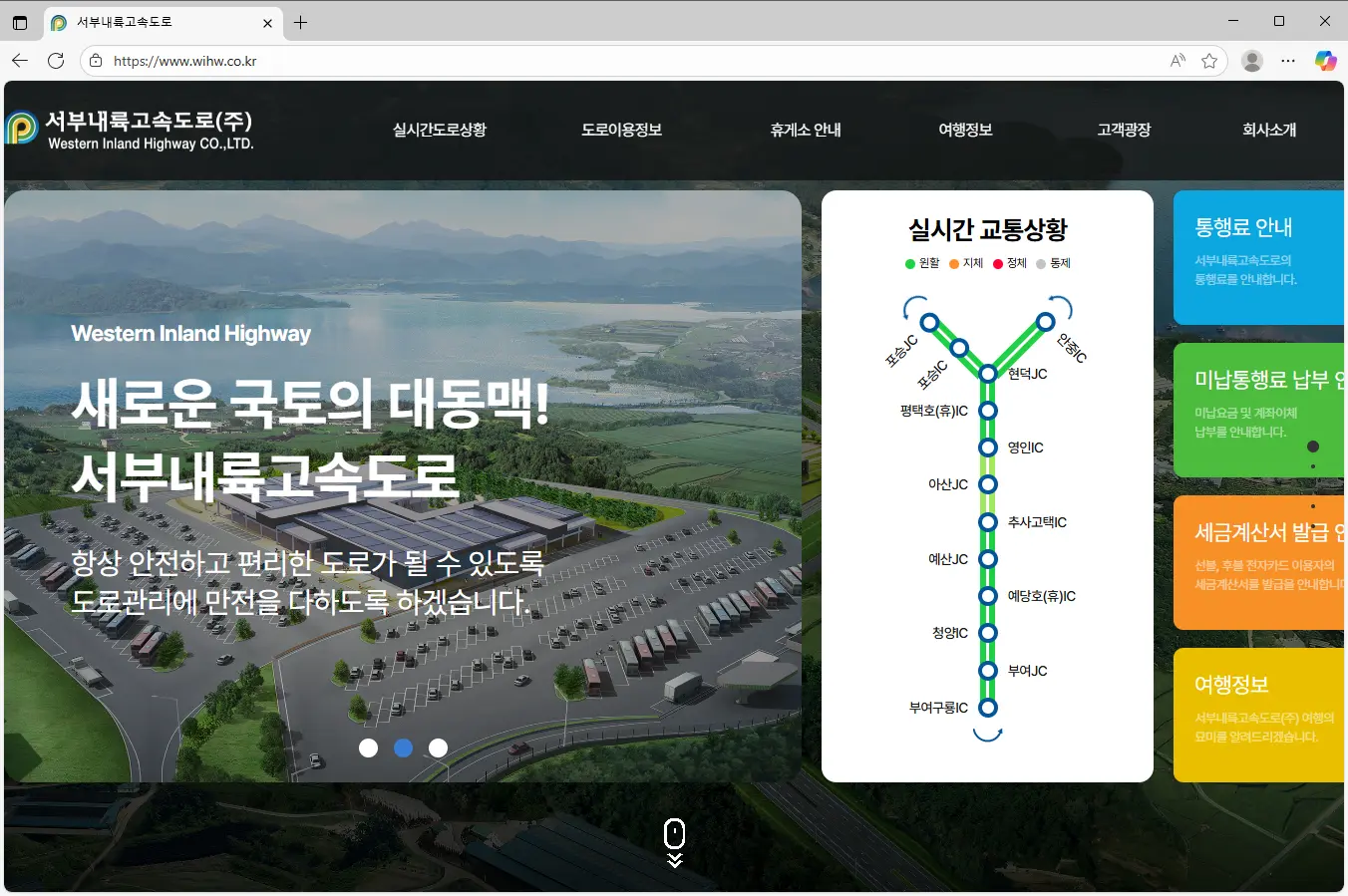This screenshot has height=896, width=1348.
Task: Click the read-aloud icon in the address bar
Action: coord(1177,61)
